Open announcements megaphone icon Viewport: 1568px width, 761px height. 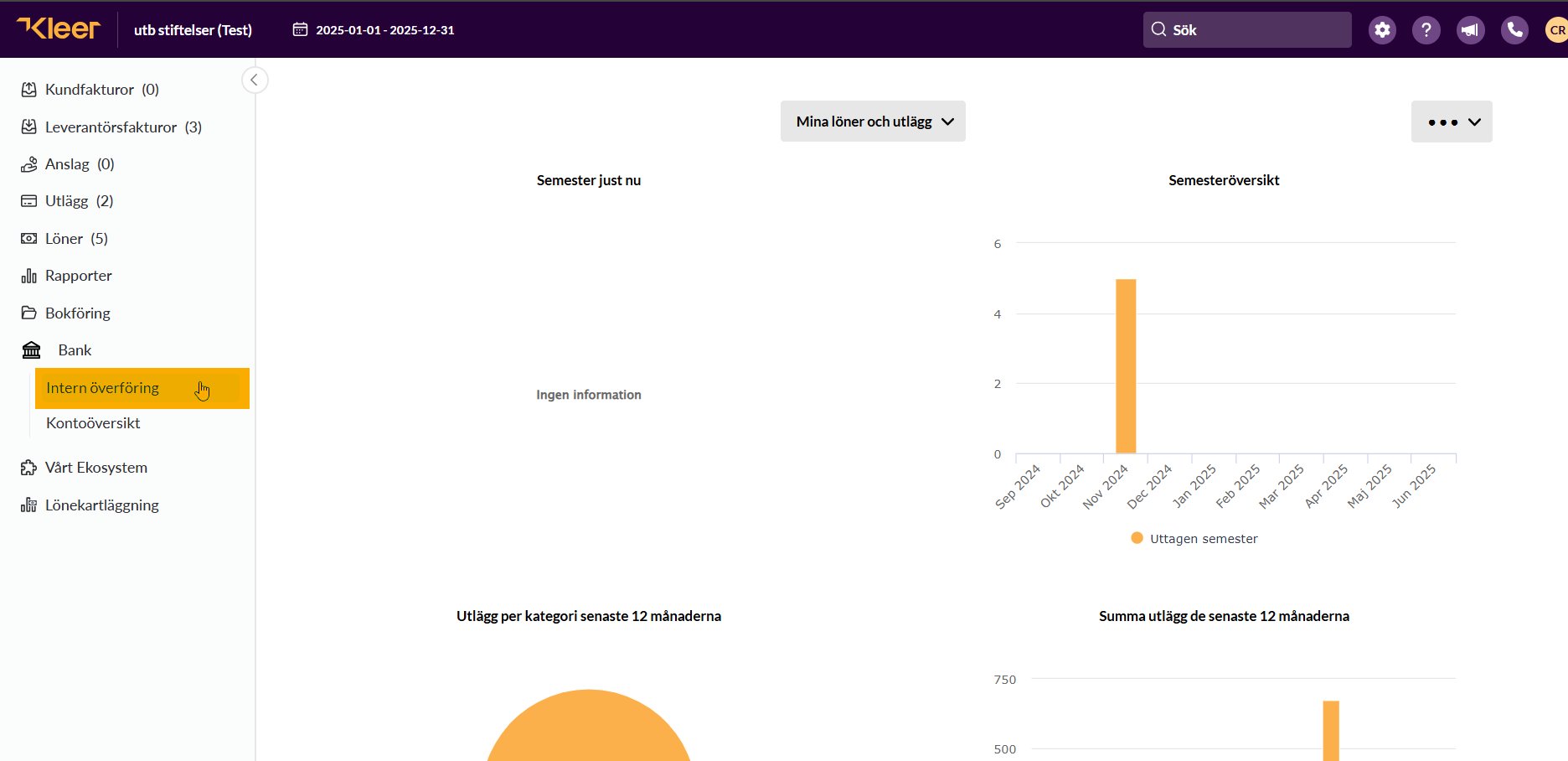coord(1470,30)
